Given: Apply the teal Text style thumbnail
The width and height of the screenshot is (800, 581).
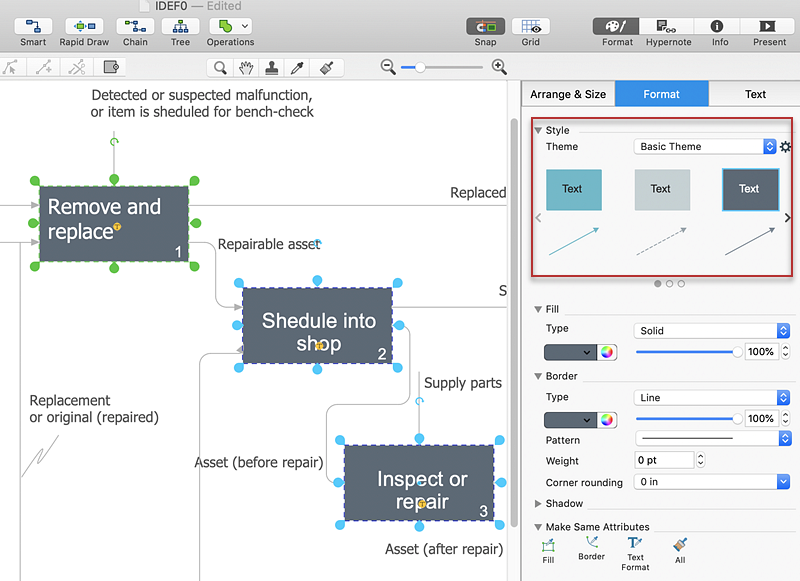Looking at the screenshot, I should pyautogui.click(x=573, y=190).
